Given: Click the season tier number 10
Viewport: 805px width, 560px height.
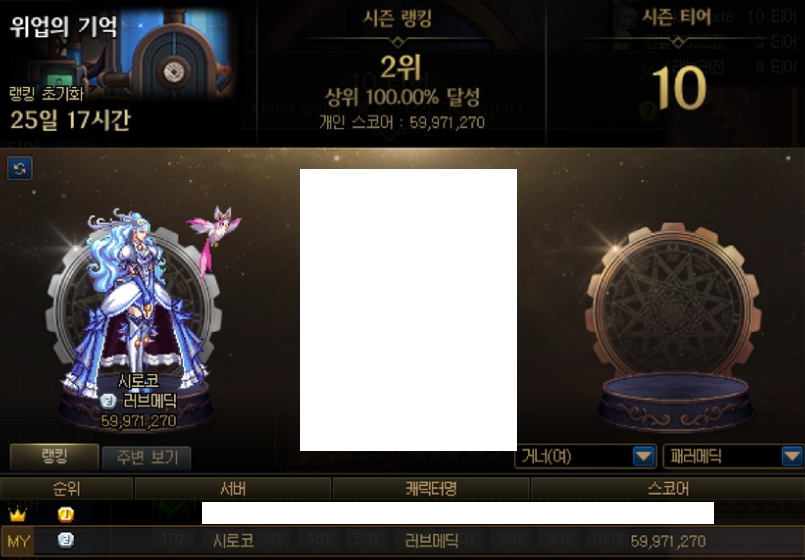Looking at the screenshot, I should point(679,88).
